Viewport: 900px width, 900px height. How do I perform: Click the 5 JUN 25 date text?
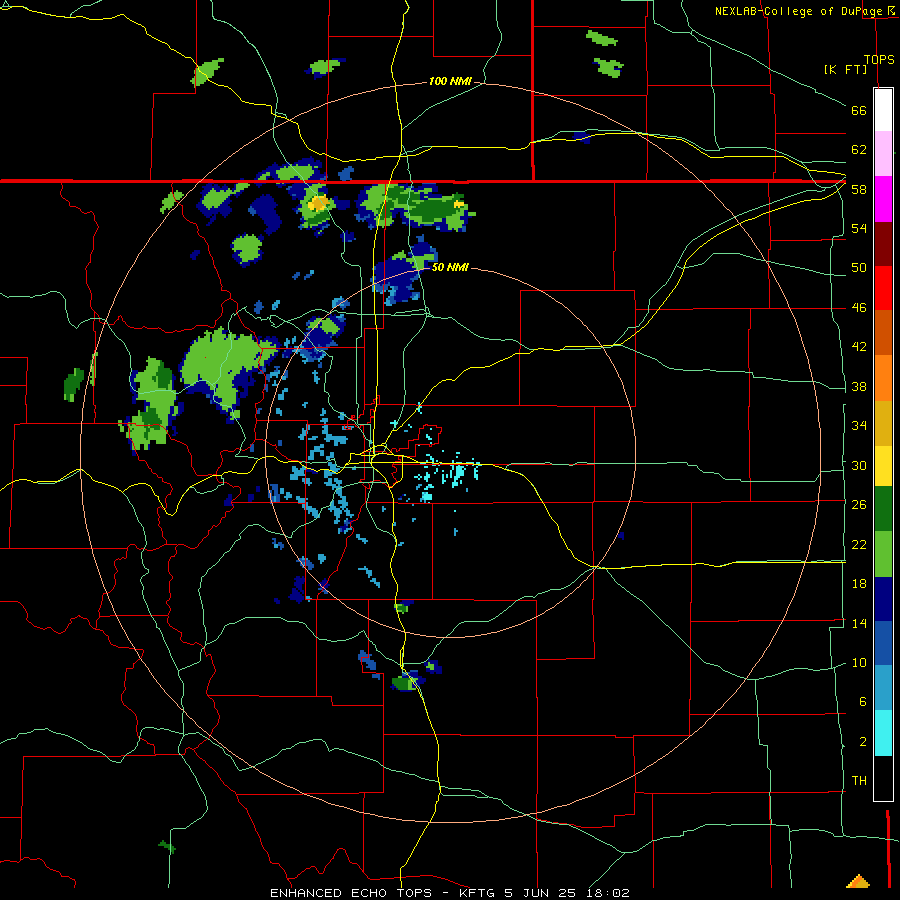coord(540,893)
